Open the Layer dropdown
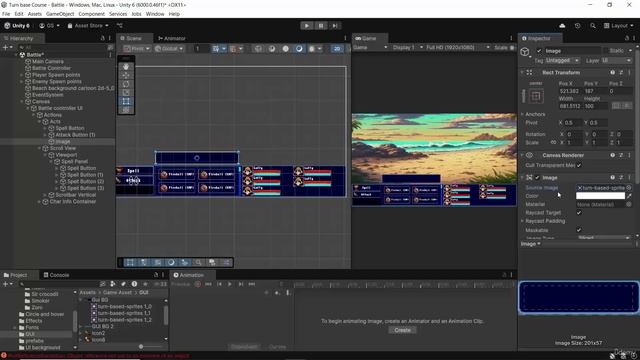Image resolution: width=640 pixels, height=360 pixels. (616, 60)
